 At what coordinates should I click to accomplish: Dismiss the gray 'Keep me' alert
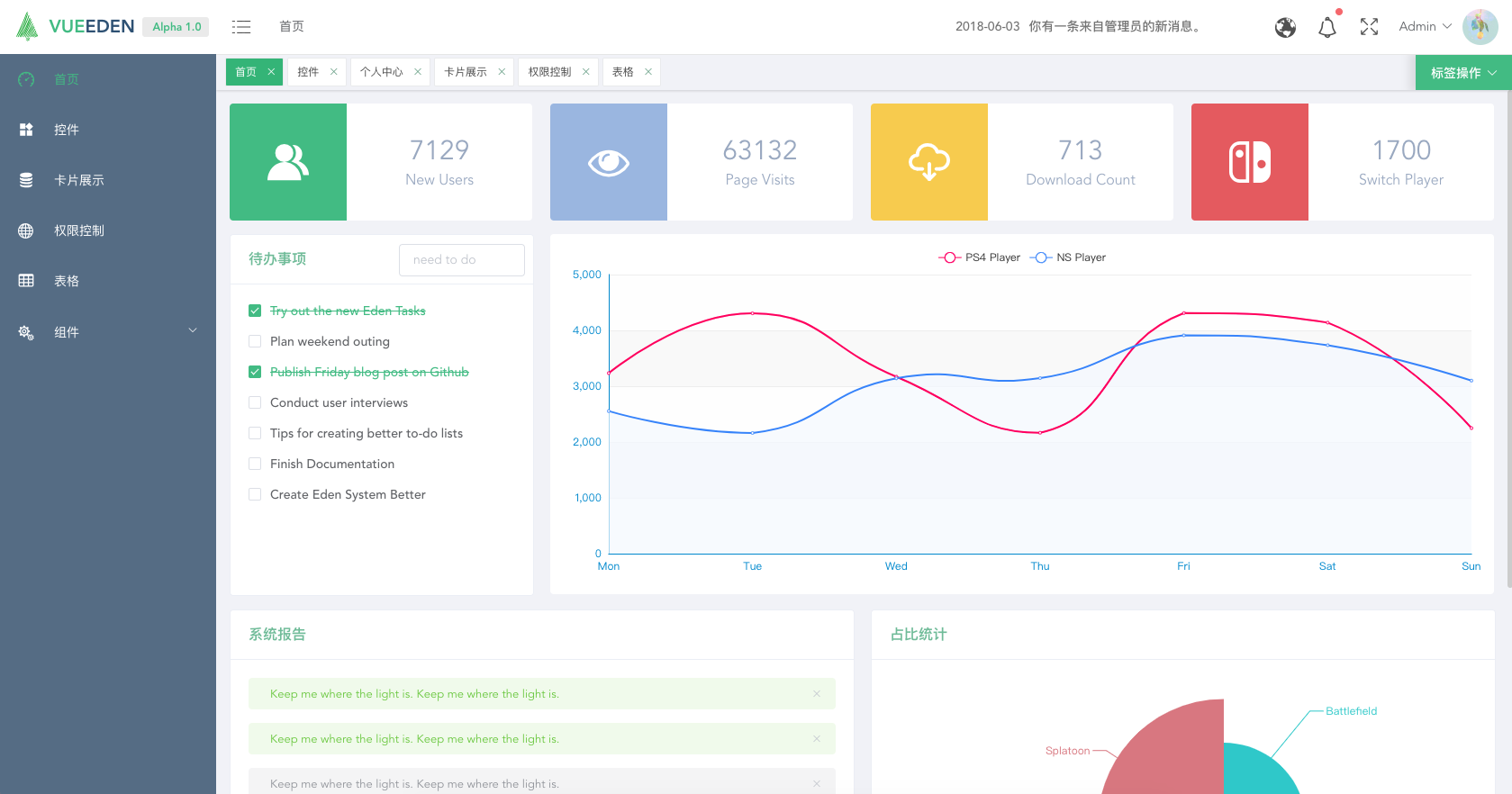pyautogui.click(x=817, y=783)
